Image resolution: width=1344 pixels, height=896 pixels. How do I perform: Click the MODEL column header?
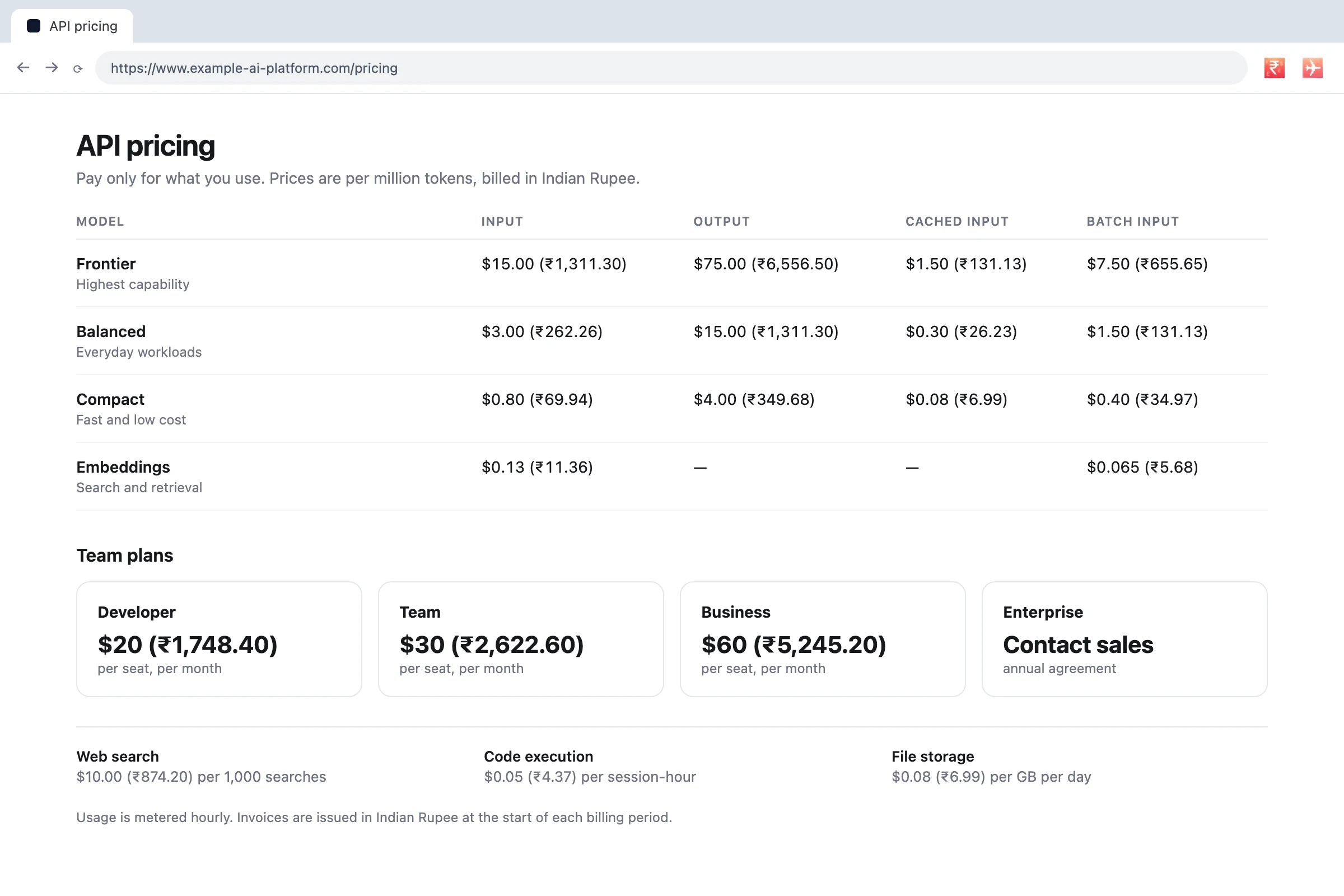pos(100,221)
